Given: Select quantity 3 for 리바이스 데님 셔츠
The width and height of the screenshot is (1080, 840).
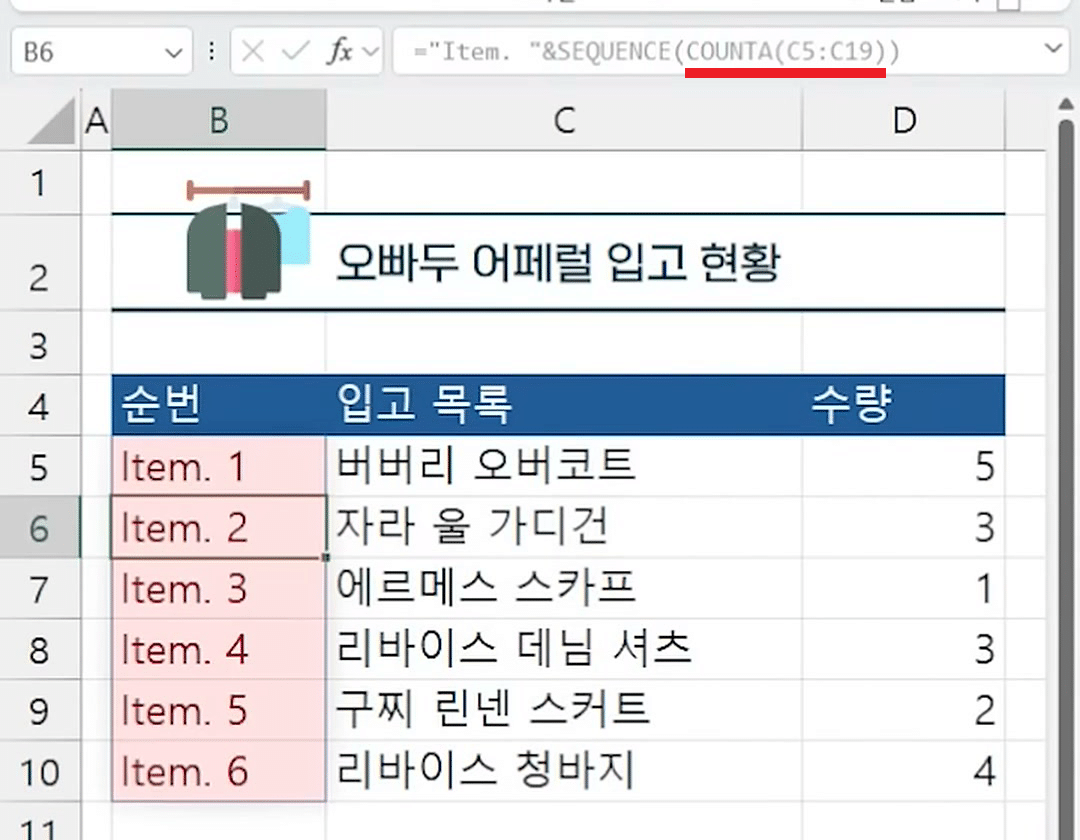Looking at the screenshot, I should click(x=904, y=649).
